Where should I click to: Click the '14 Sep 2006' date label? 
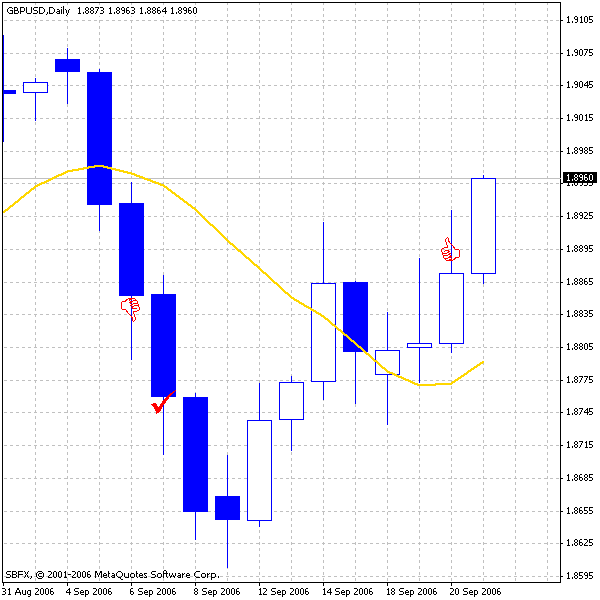pos(347,592)
